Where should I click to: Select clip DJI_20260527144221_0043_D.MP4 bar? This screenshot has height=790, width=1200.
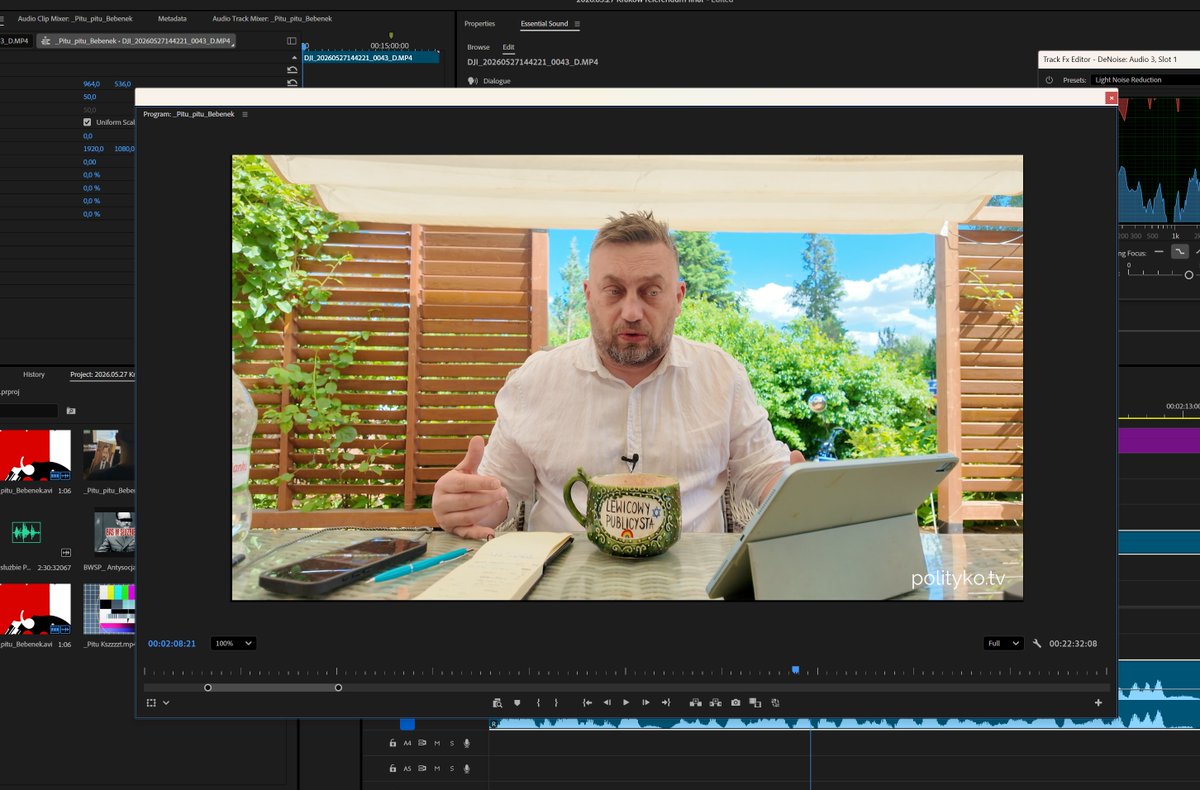click(371, 58)
